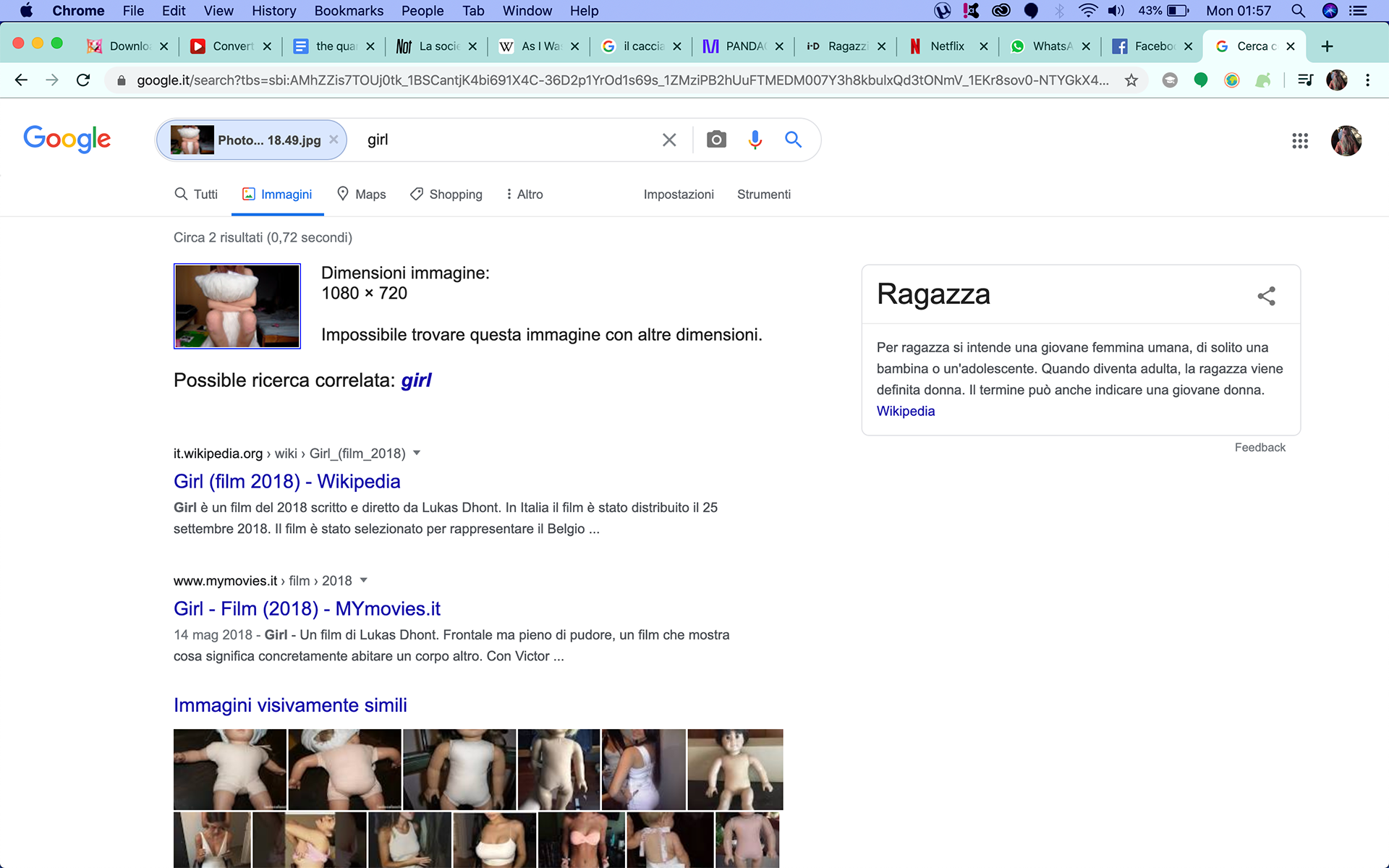Open Wikipedia link in Ragazza panel
This screenshot has height=868, width=1389.
[906, 411]
